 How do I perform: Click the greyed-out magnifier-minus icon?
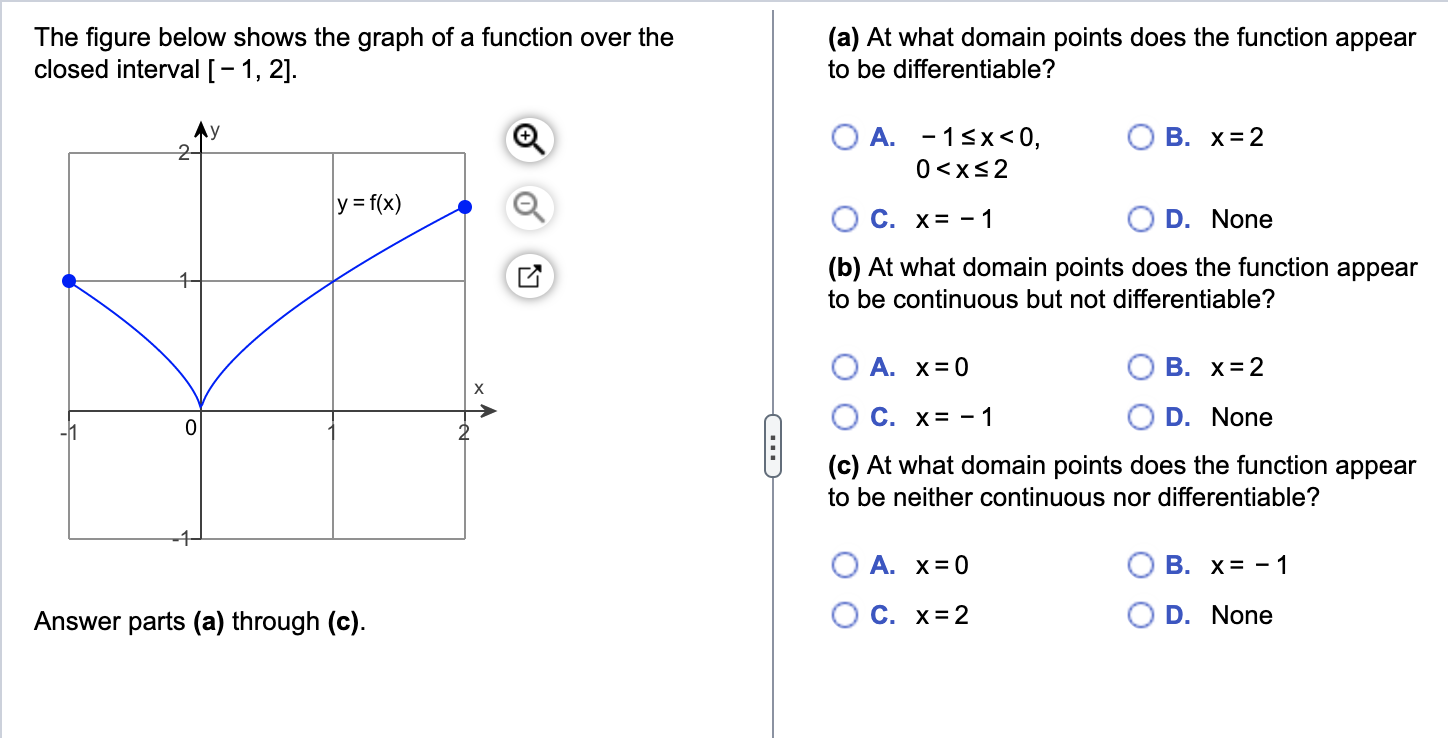(x=527, y=209)
